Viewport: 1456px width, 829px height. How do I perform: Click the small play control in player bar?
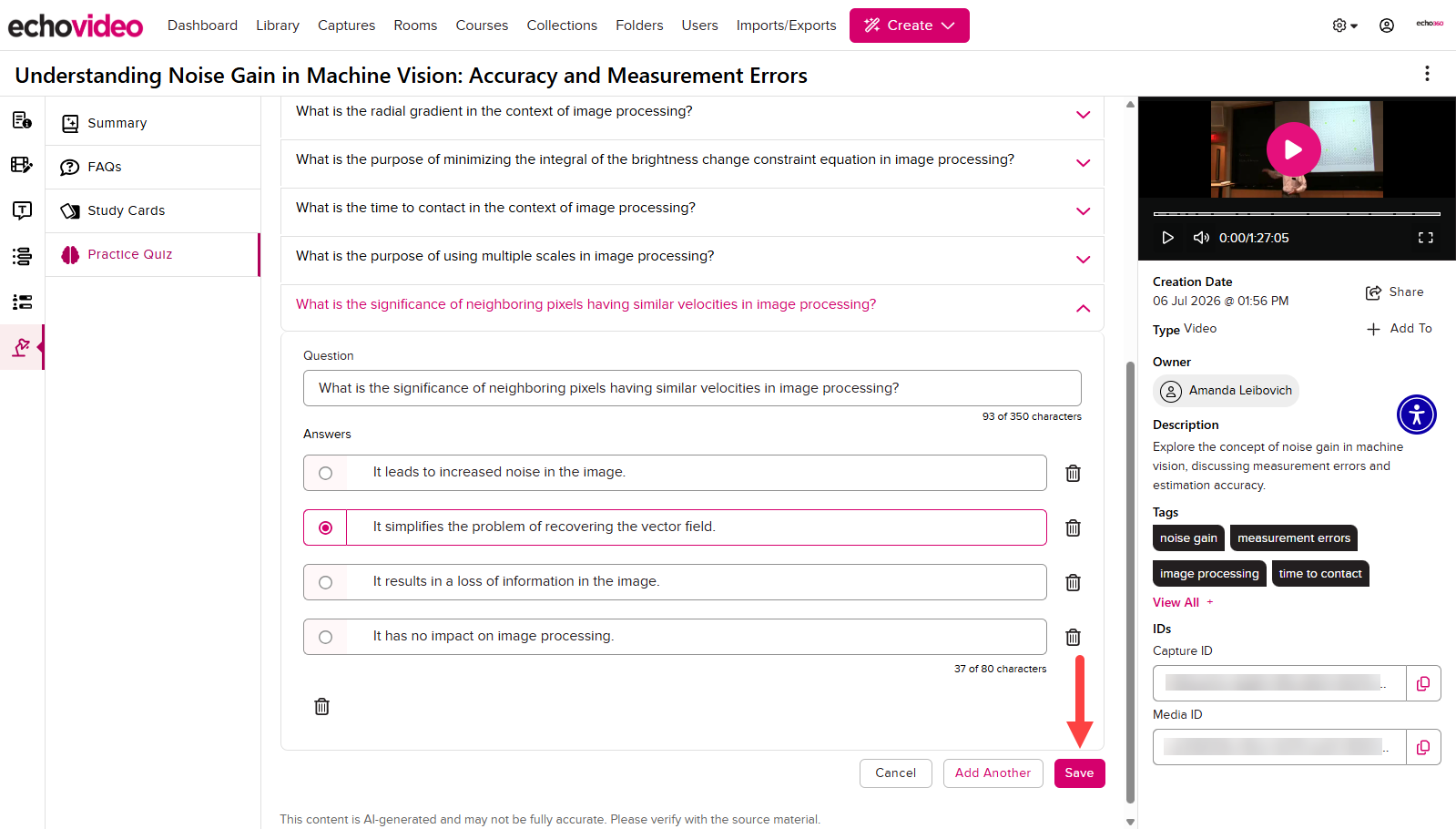(1167, 238)
